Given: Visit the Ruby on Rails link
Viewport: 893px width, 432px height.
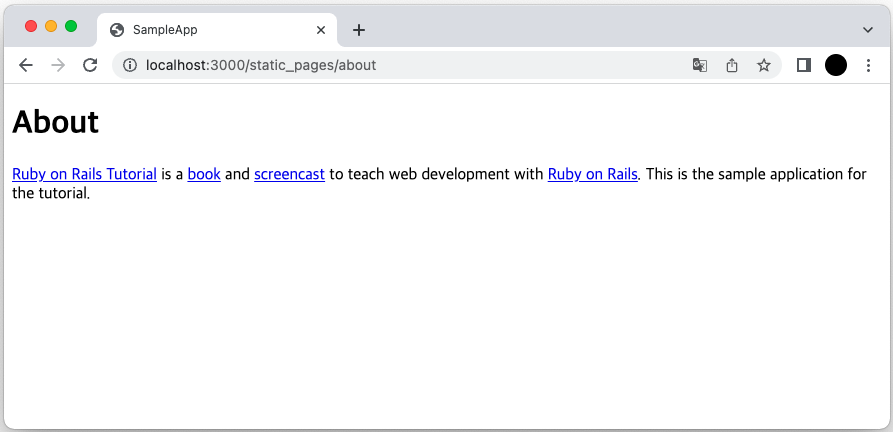Looking at the screenshot, I should [x=592, y=174].
